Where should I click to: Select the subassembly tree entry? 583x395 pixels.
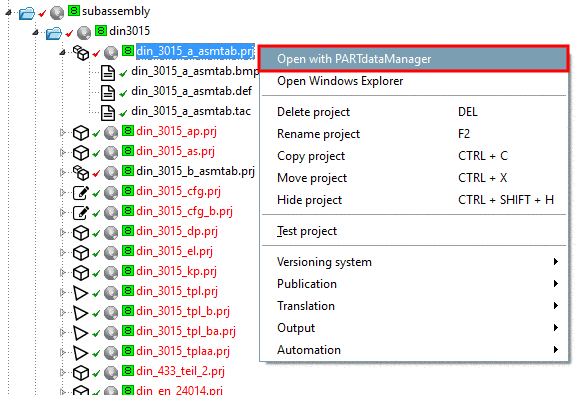pos(116,12)
